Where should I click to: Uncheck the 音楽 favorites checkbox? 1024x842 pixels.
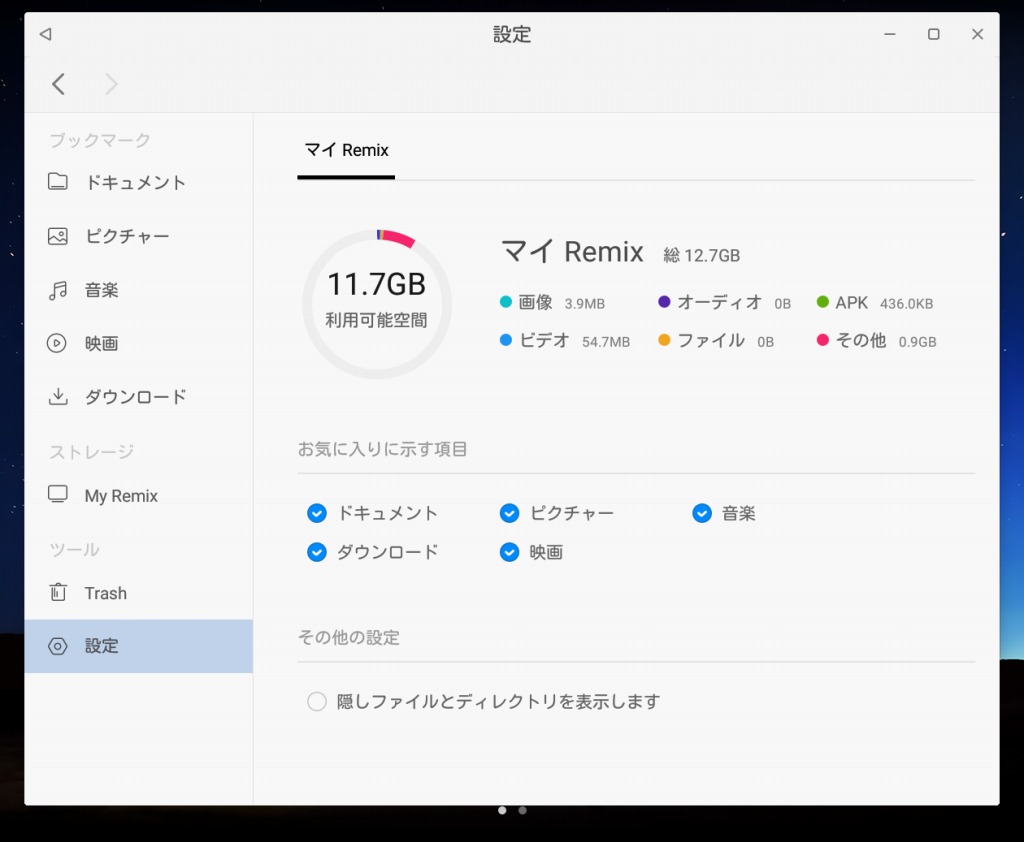click(x=702, y=513)
